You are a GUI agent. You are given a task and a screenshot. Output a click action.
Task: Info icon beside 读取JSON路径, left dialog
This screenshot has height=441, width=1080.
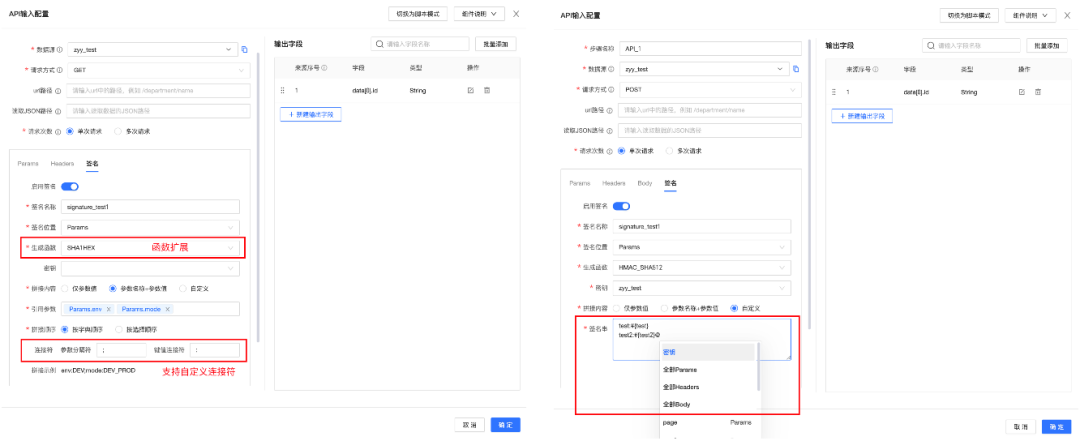pos(59,111)
